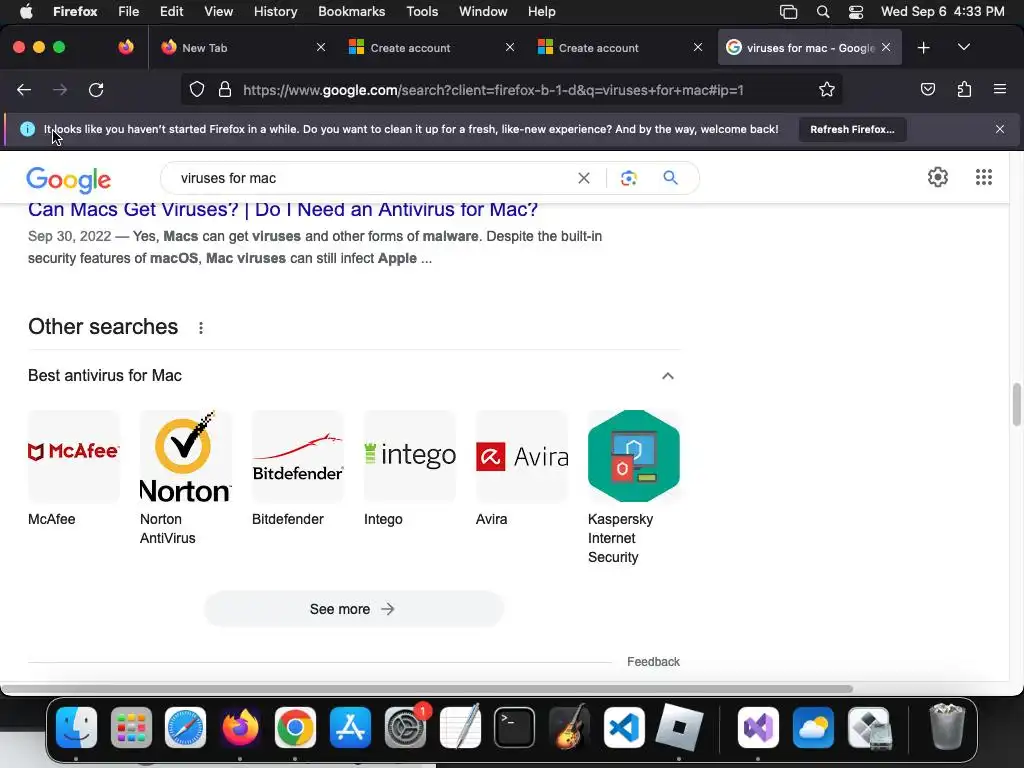Open Google quick settings gear

pos(938,177)
